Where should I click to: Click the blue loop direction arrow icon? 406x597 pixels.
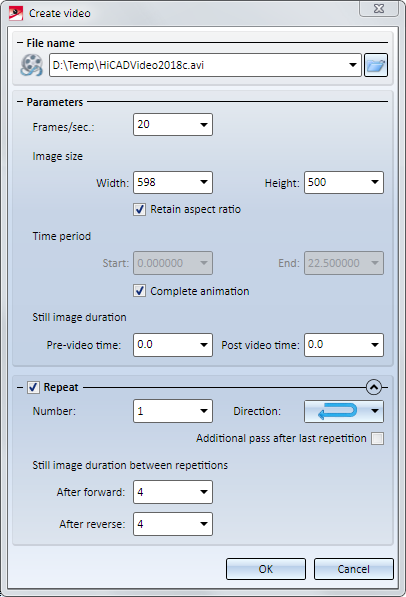[x=337, y=411]
